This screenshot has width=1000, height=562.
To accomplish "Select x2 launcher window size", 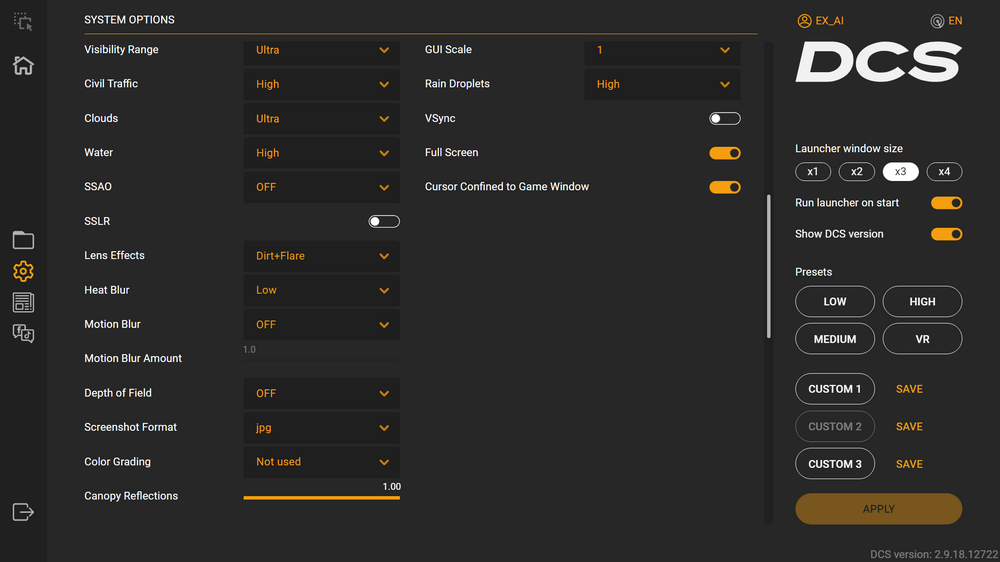I will (x=856, y=172).
